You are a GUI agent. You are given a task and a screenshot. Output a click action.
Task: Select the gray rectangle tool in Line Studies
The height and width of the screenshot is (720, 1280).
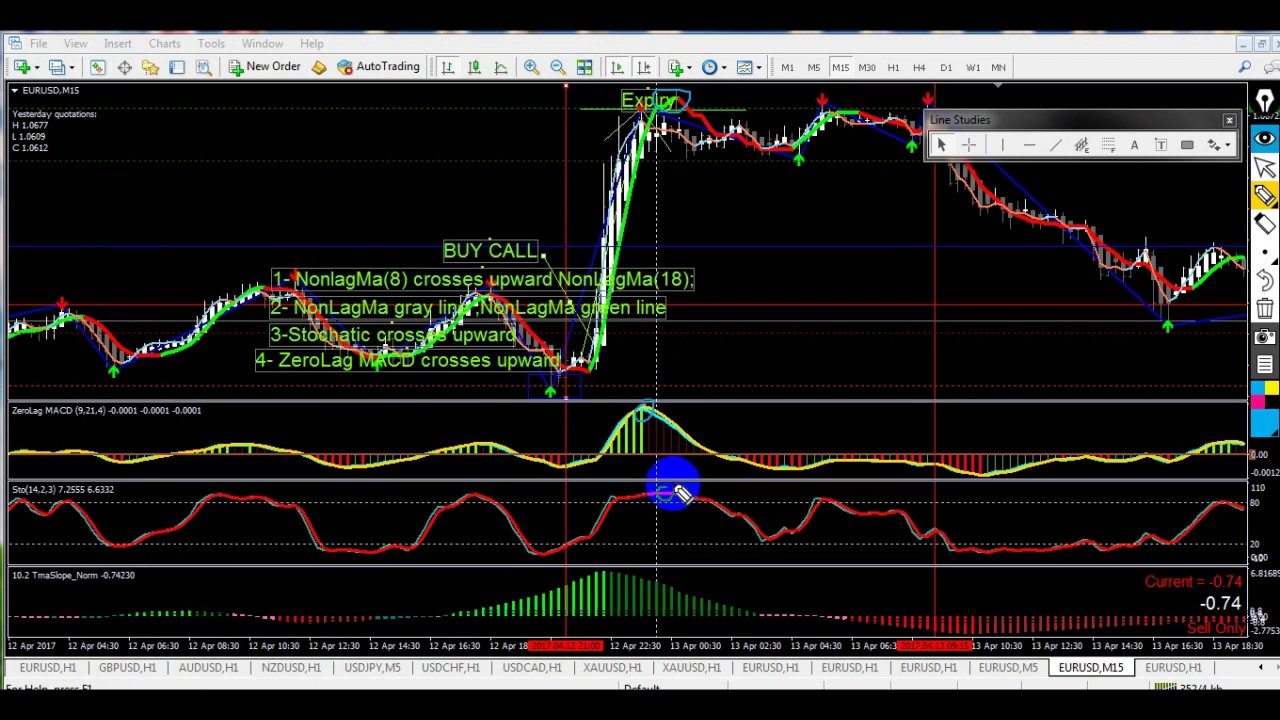(1187, 146)
